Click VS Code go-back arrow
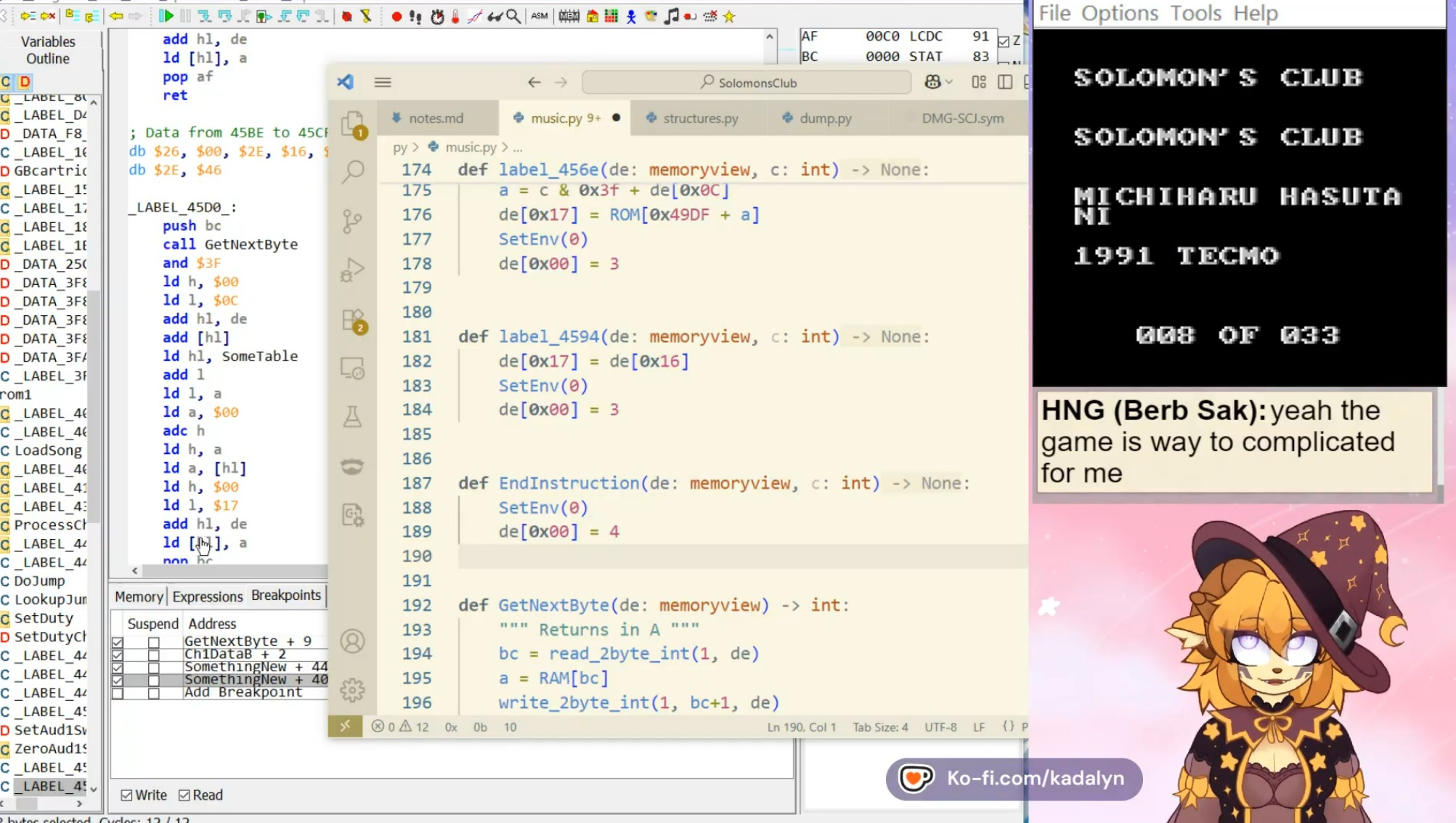 click(534, 82)
